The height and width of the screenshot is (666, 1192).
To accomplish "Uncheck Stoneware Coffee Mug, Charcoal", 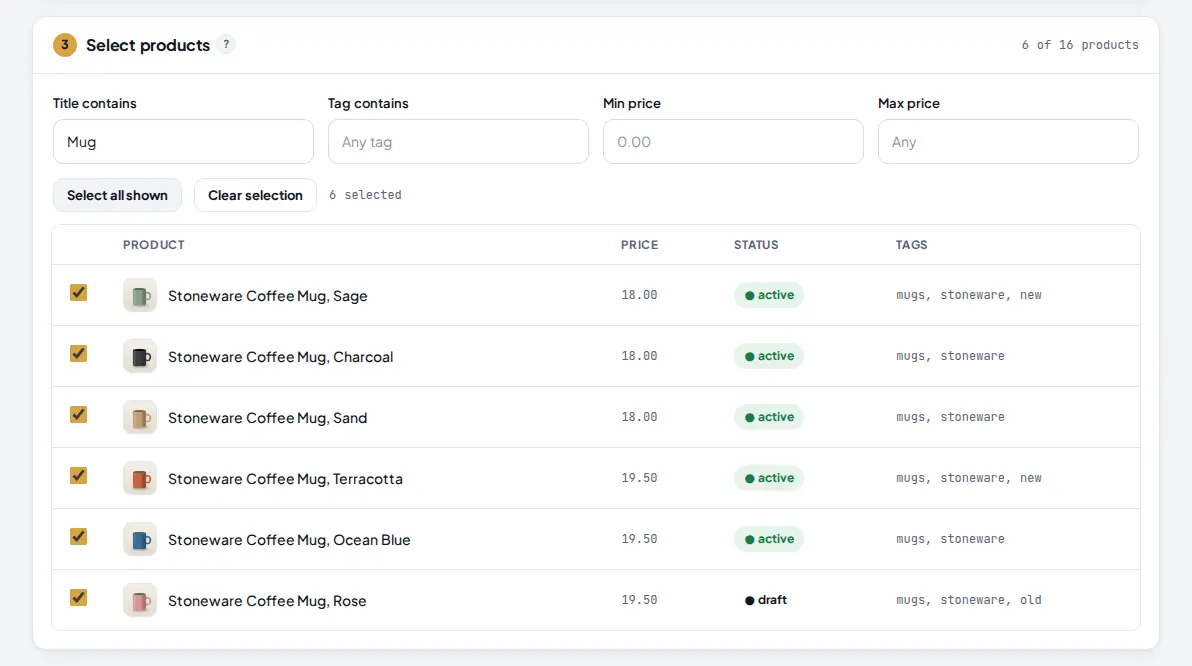I will coord(78,354).
